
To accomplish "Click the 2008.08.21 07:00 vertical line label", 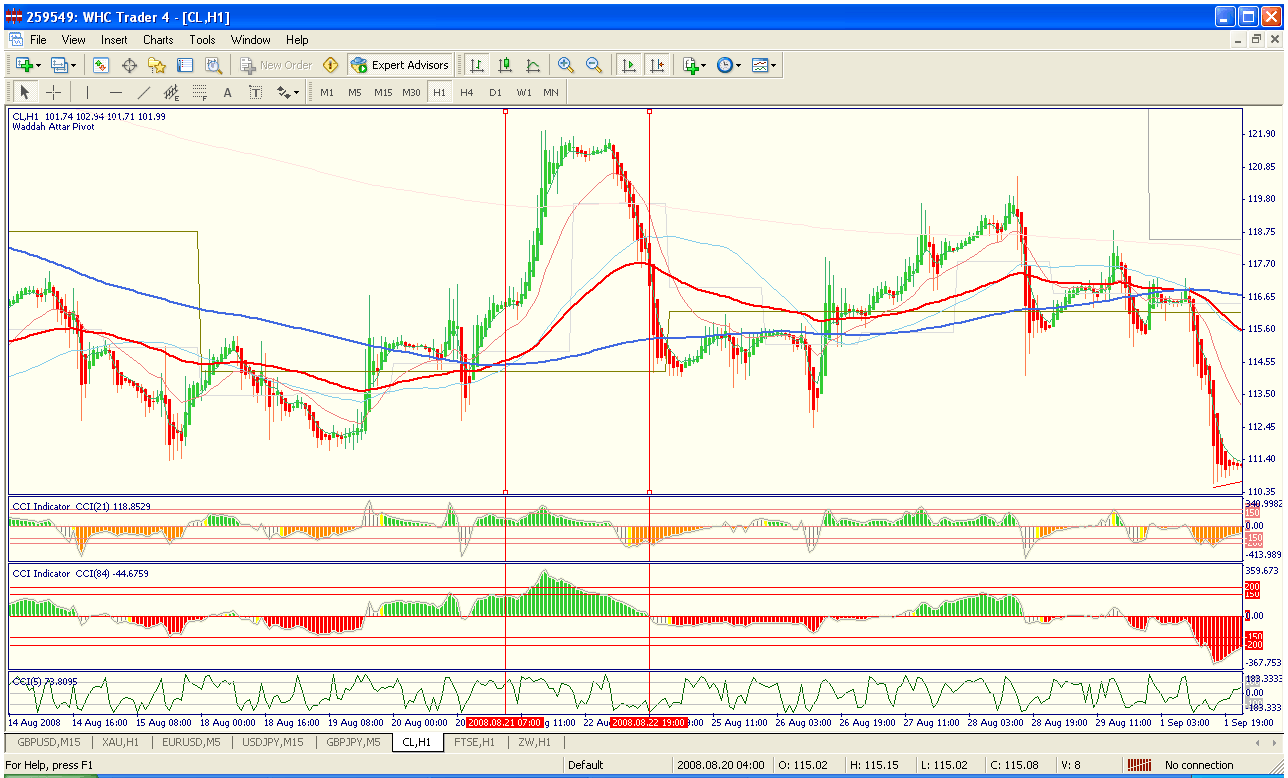I will [505, 722].
